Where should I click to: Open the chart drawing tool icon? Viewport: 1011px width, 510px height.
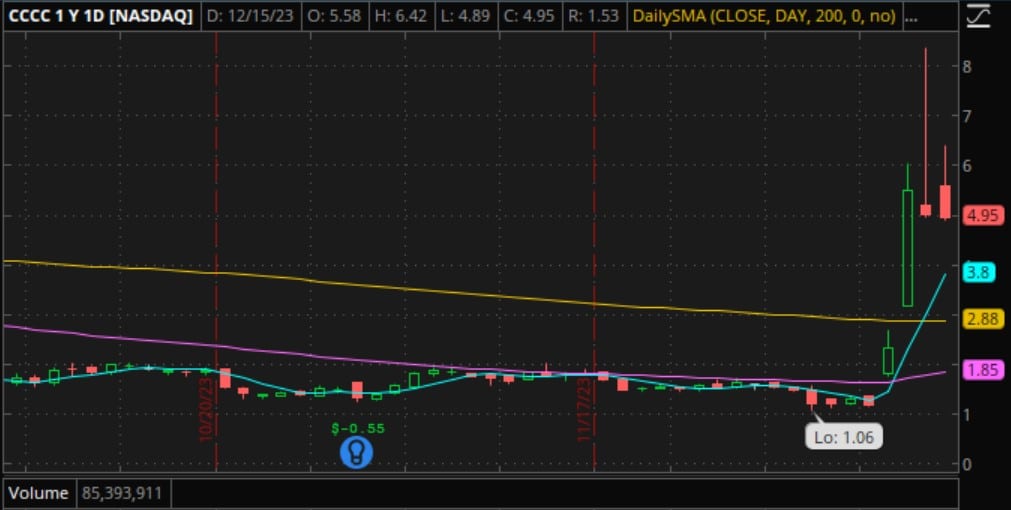point(978,15)
